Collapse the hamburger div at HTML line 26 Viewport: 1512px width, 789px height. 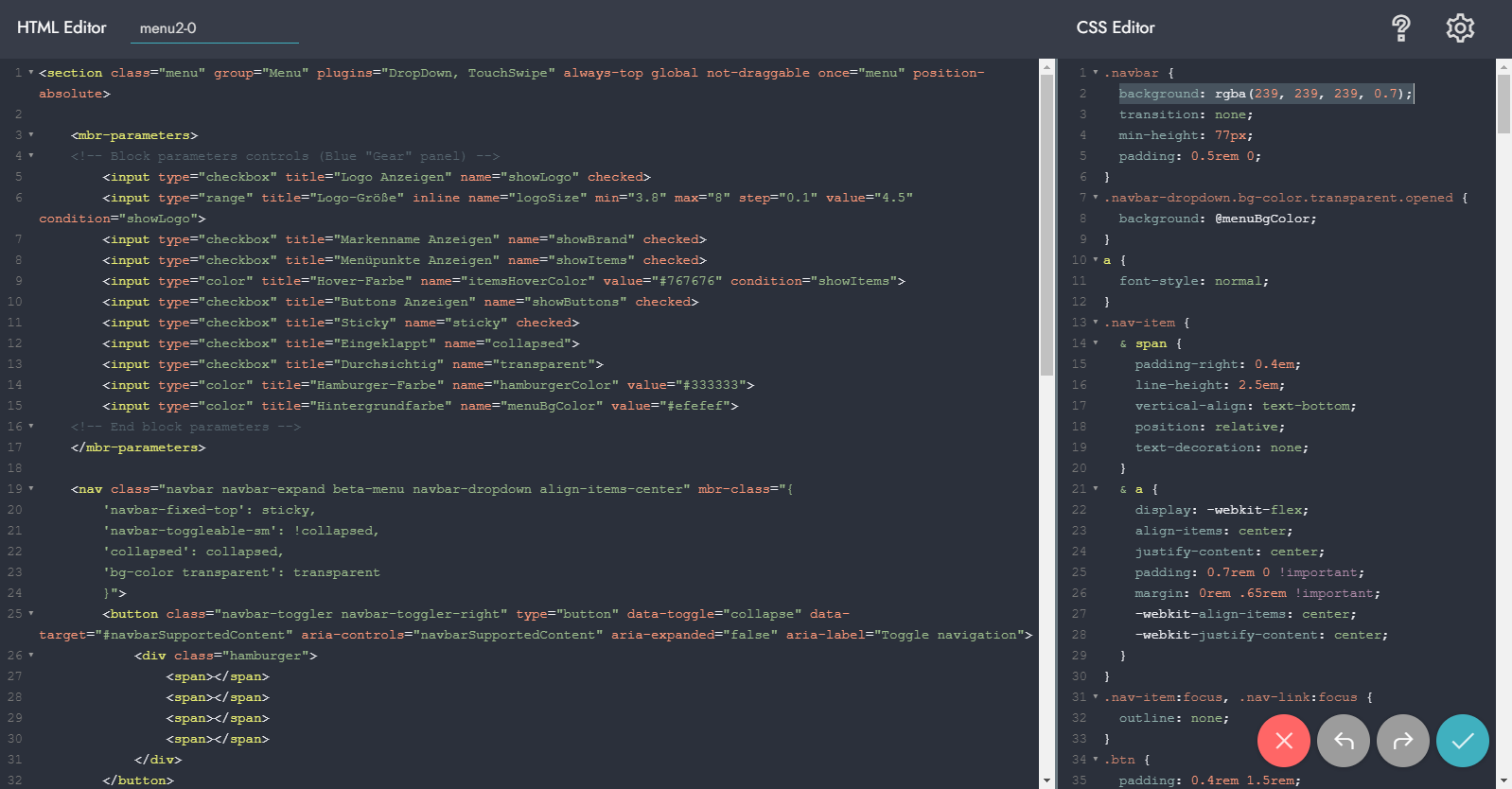point(31,656)
